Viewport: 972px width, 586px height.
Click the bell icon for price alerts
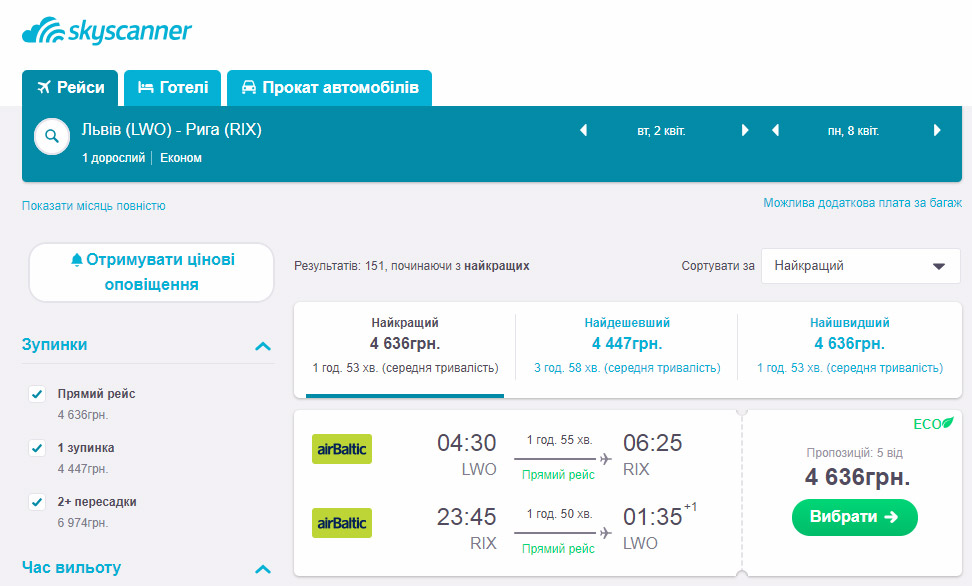tap(77, 259)
